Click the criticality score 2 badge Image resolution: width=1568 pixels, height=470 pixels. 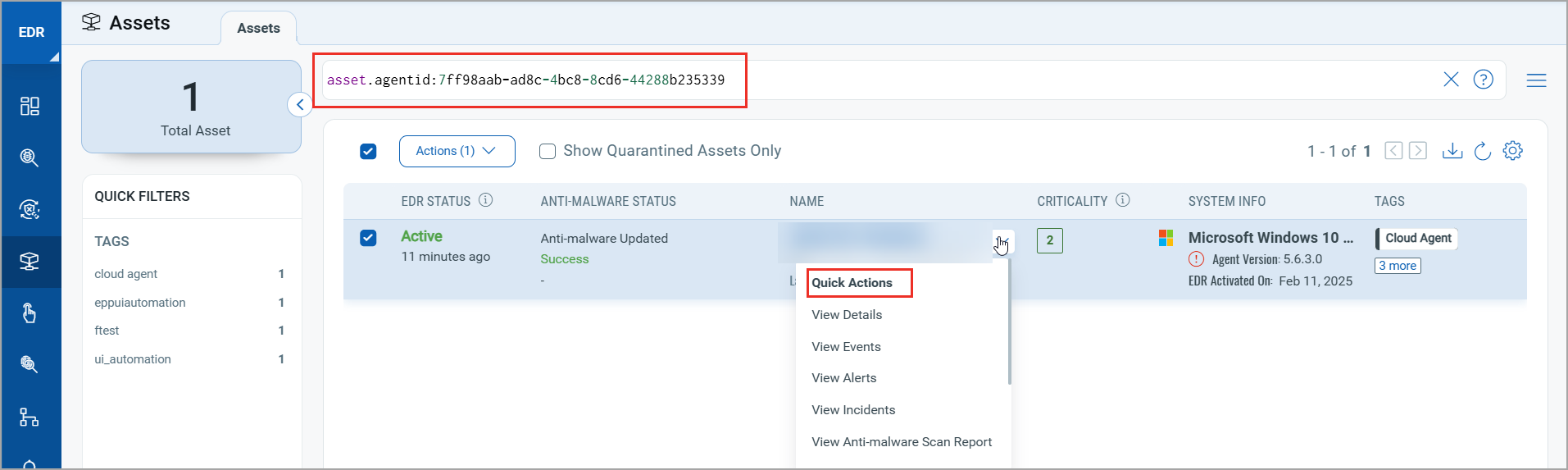[x=1049, y=240]
